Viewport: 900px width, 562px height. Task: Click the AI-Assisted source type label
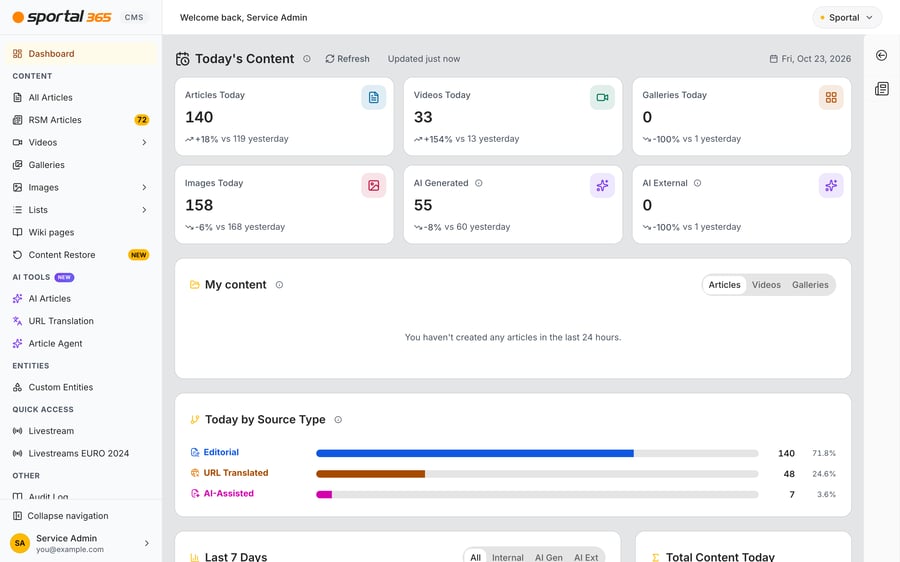click(x=228, y=494)
